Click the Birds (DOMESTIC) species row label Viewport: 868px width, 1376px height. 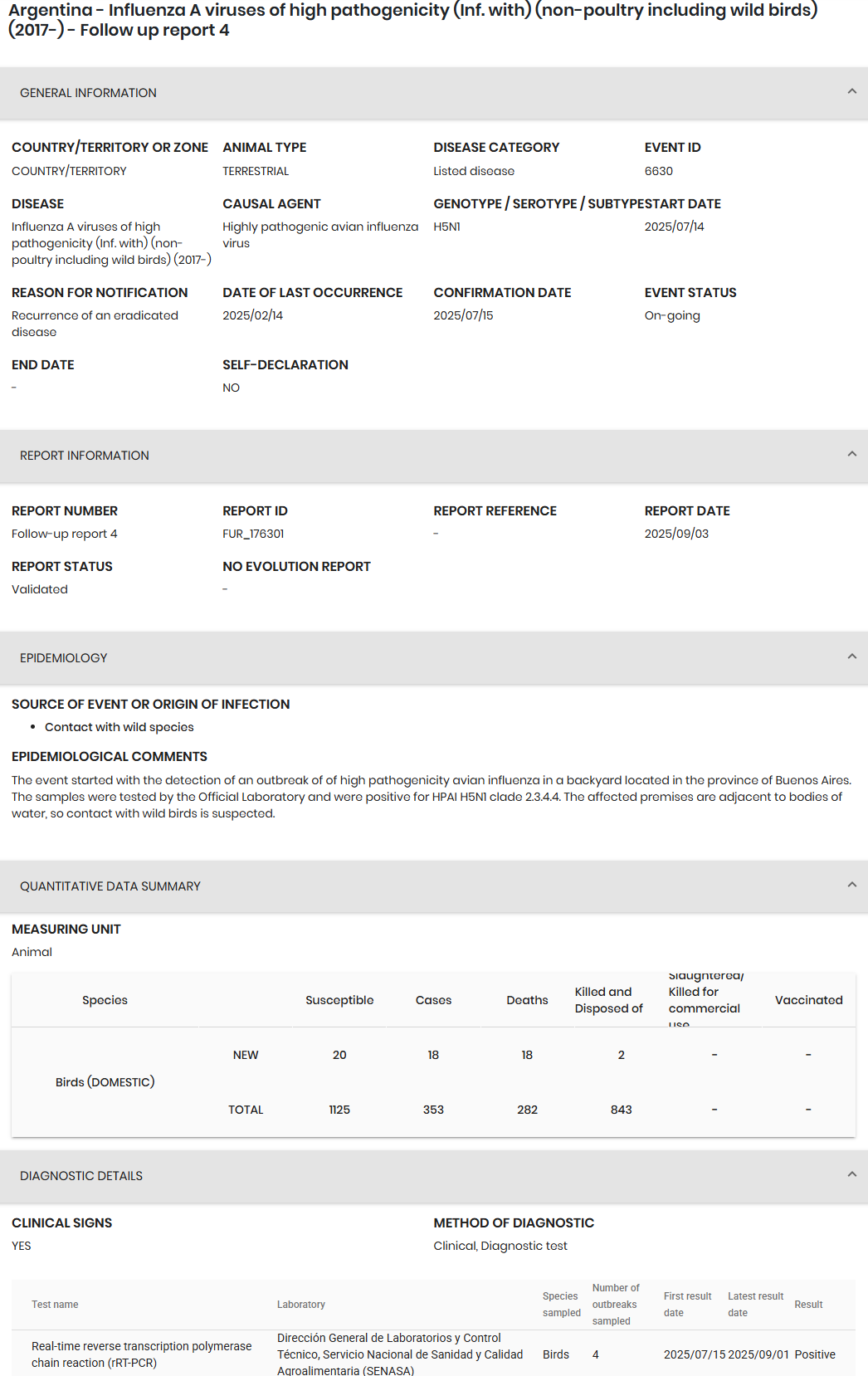click(x=105, y=1082)
